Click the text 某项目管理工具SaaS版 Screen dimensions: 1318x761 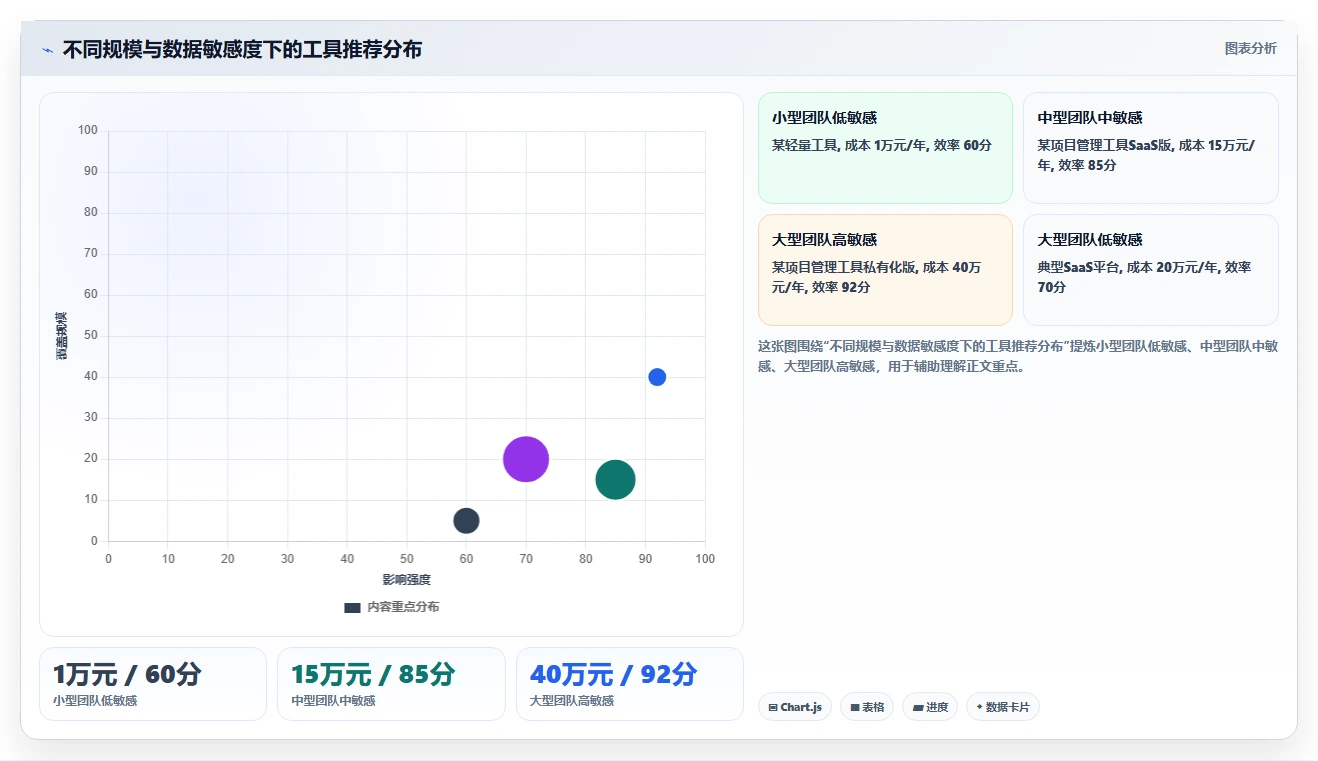1105,145
